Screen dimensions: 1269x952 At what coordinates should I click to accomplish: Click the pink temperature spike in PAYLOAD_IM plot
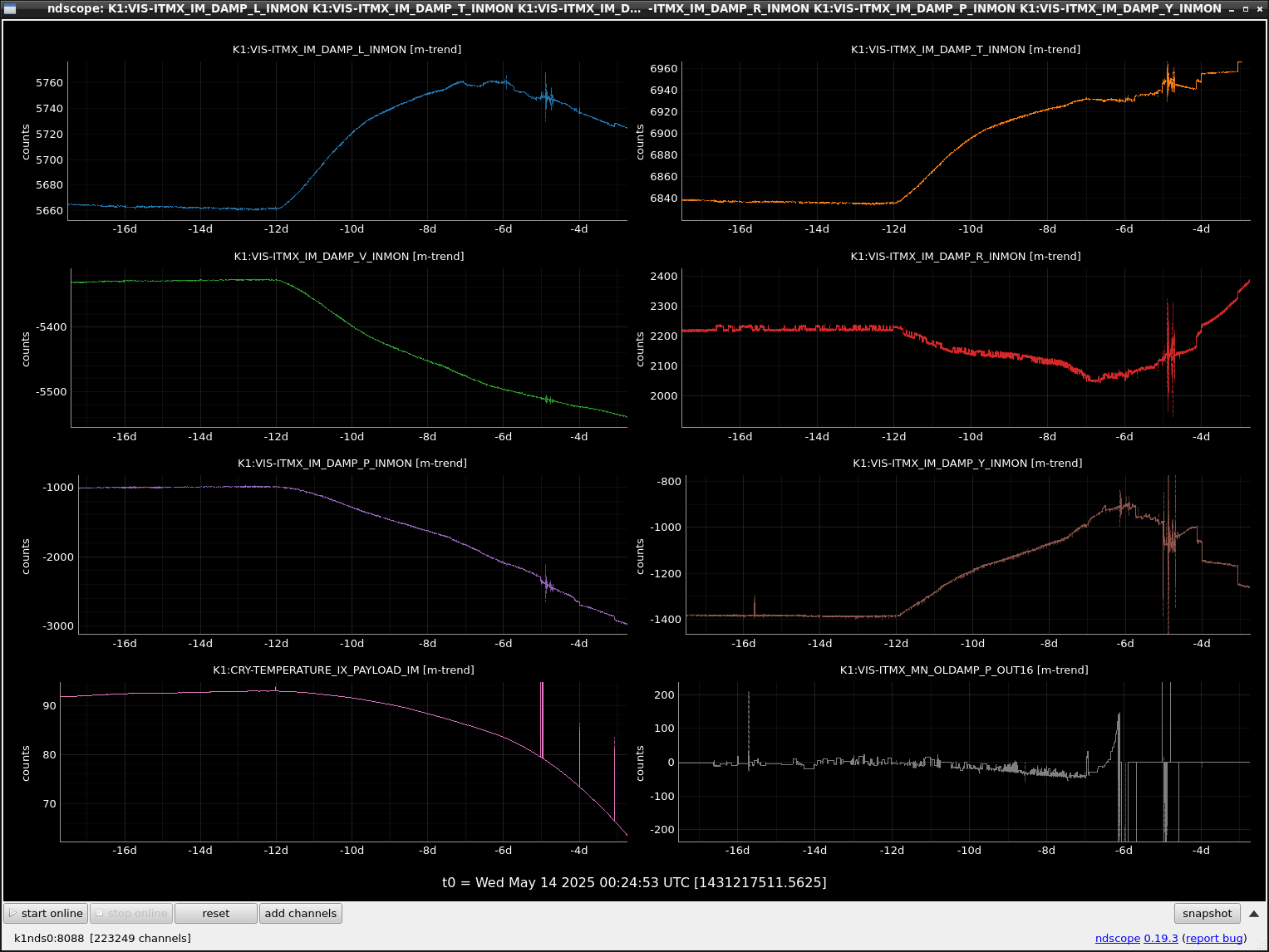tap(542, 719)
